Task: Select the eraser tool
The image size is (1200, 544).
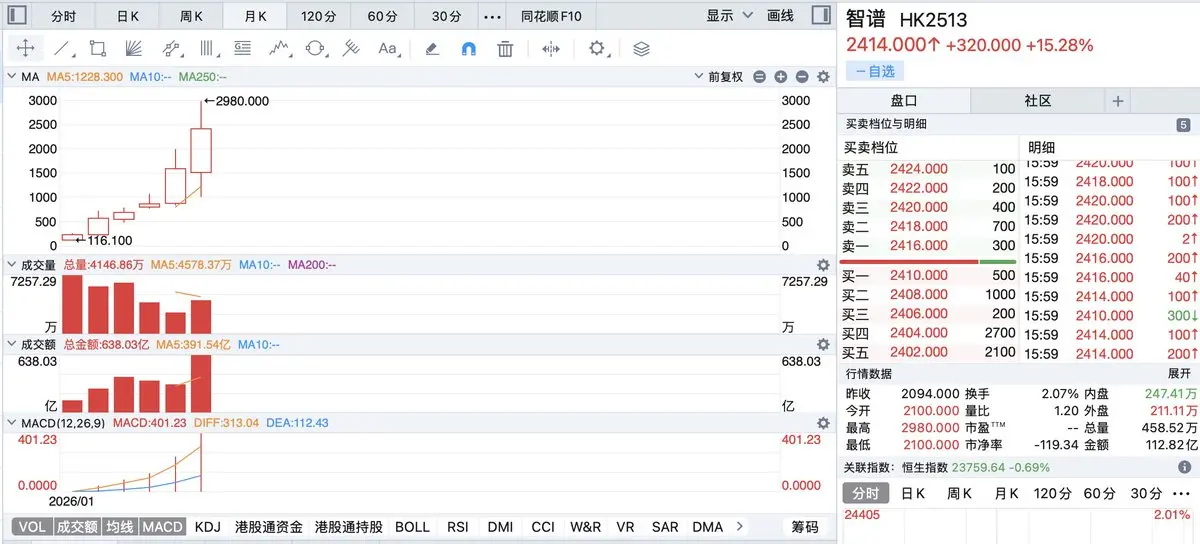Action: tap(432, 48)
